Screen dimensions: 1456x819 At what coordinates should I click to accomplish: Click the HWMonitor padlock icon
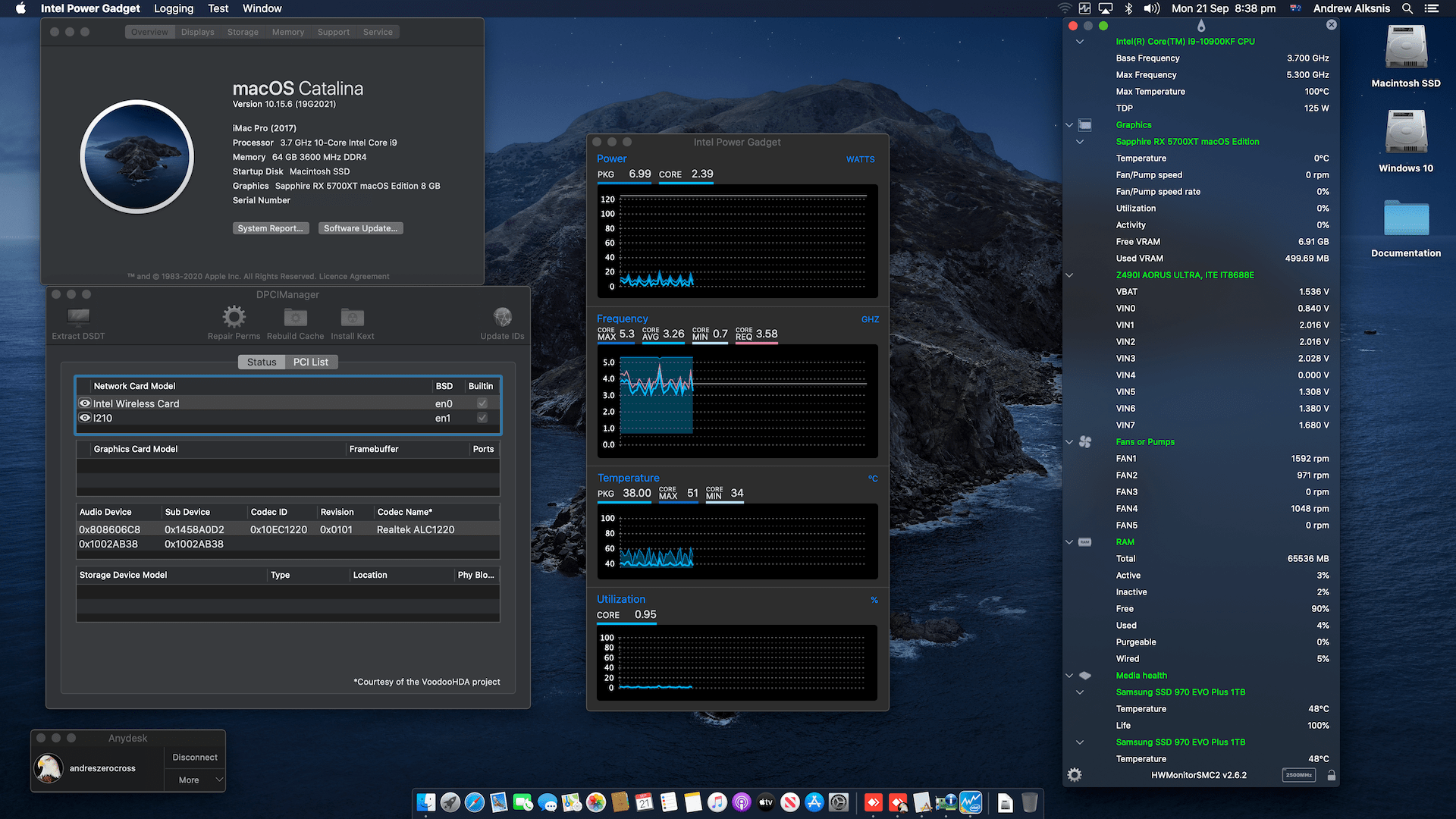tap(1332, 775)
